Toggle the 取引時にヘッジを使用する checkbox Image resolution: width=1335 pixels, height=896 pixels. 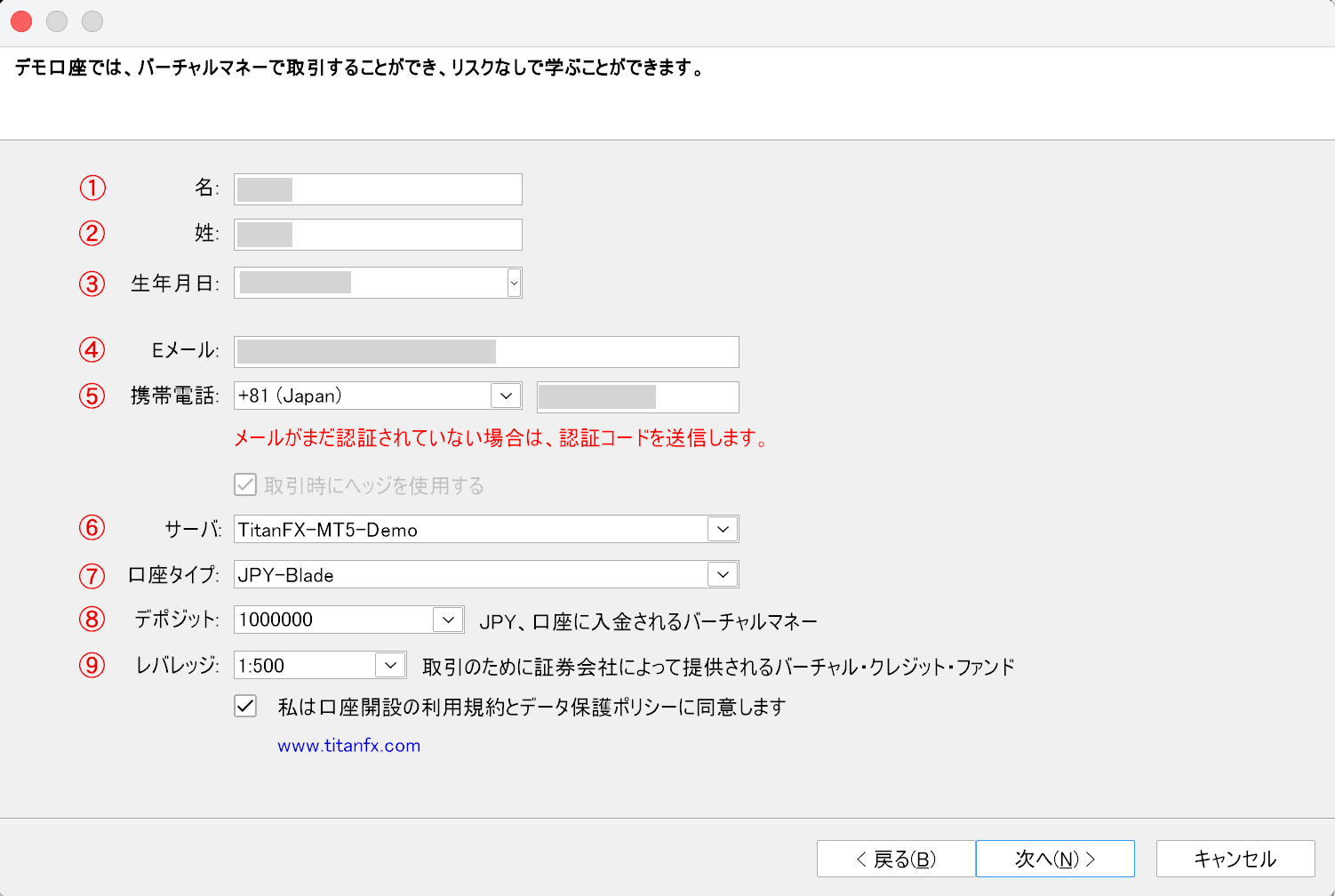coord(245,484)
